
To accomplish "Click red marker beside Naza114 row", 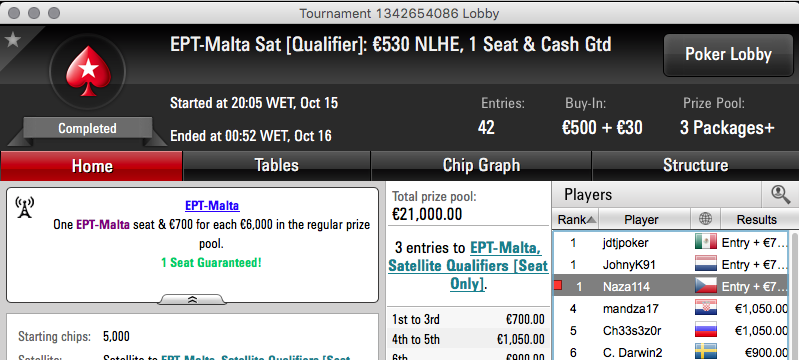I will click(x=558, y=286).
